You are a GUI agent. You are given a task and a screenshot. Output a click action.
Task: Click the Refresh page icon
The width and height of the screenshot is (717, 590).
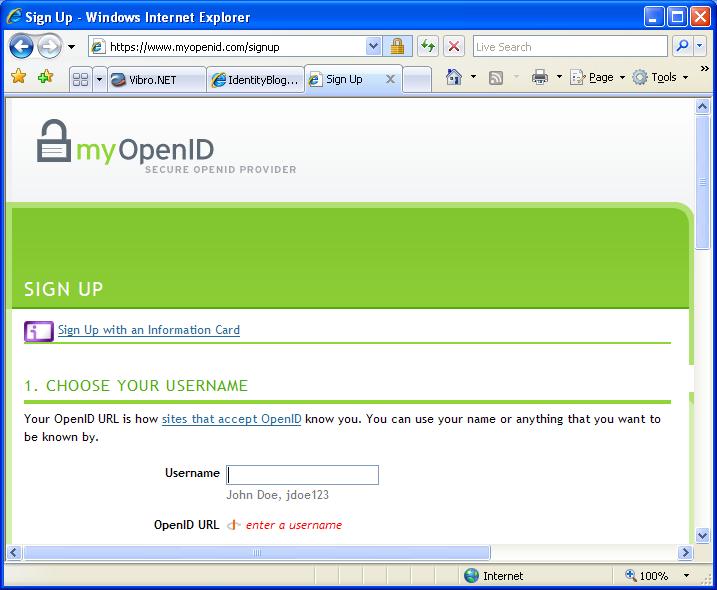click(x=428, y=47)
